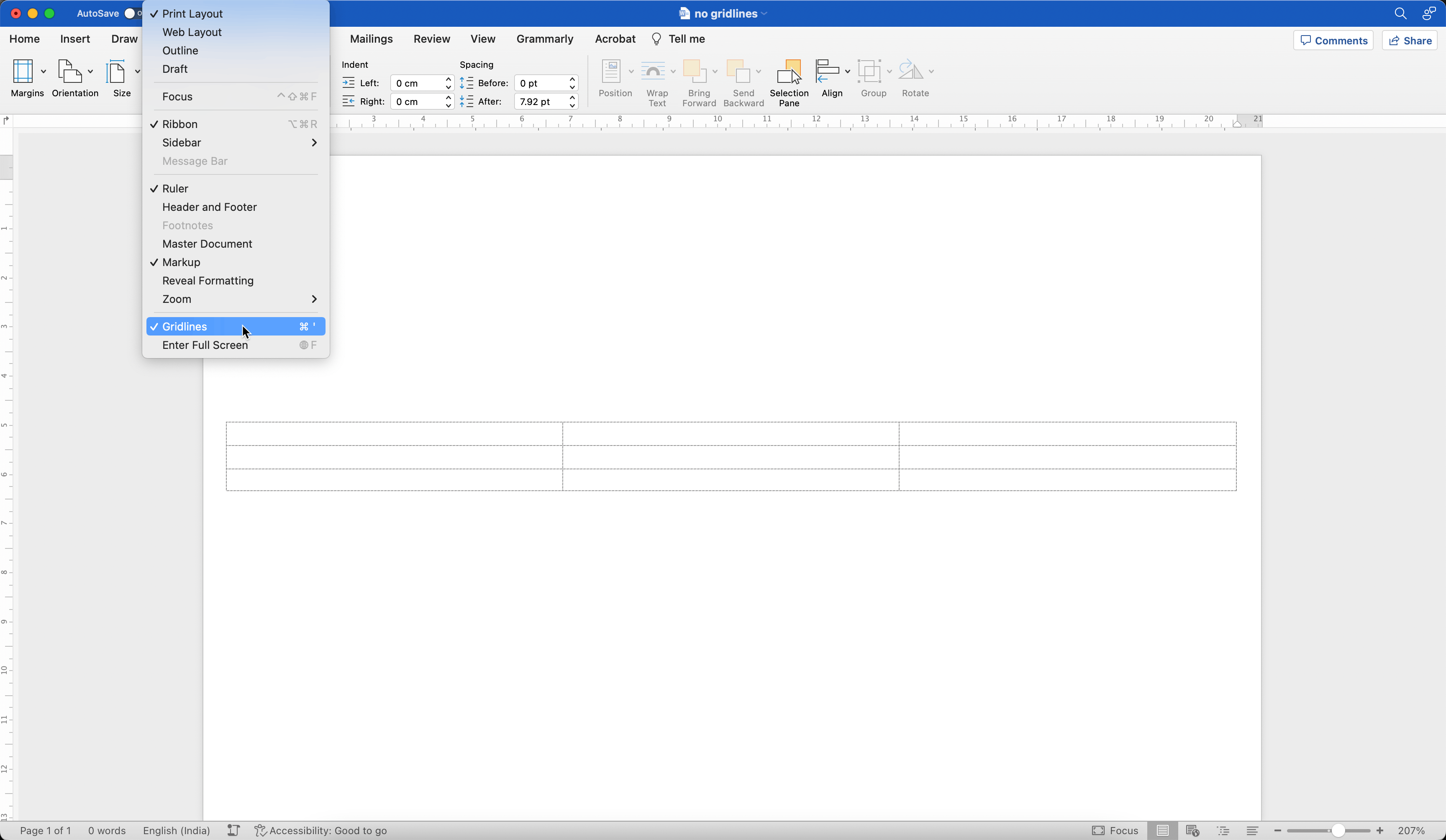
Task: Toggle Markup in the View menu
Action: 236,262
